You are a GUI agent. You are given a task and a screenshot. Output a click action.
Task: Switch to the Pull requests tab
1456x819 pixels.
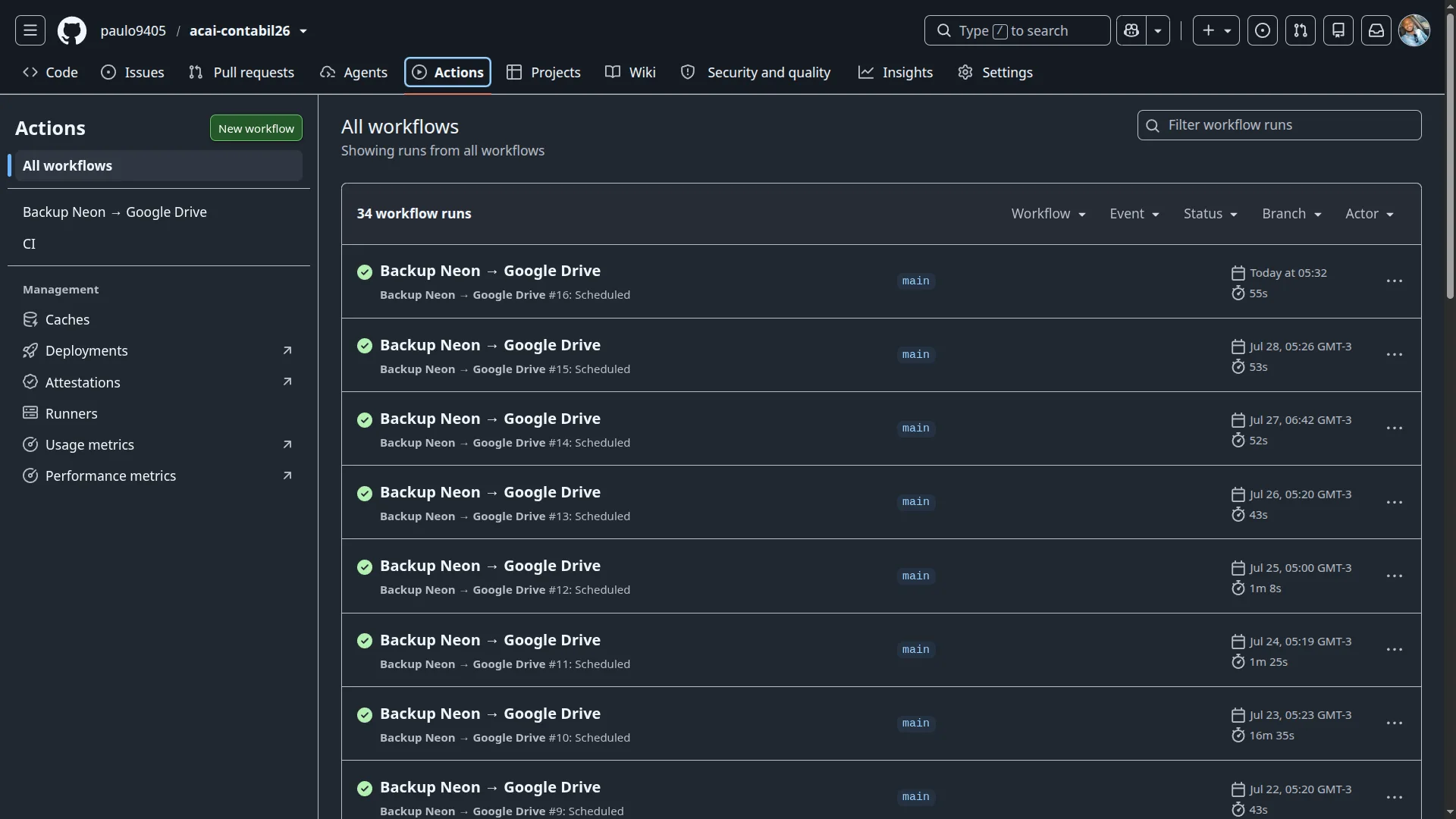(x=241, y=72)
